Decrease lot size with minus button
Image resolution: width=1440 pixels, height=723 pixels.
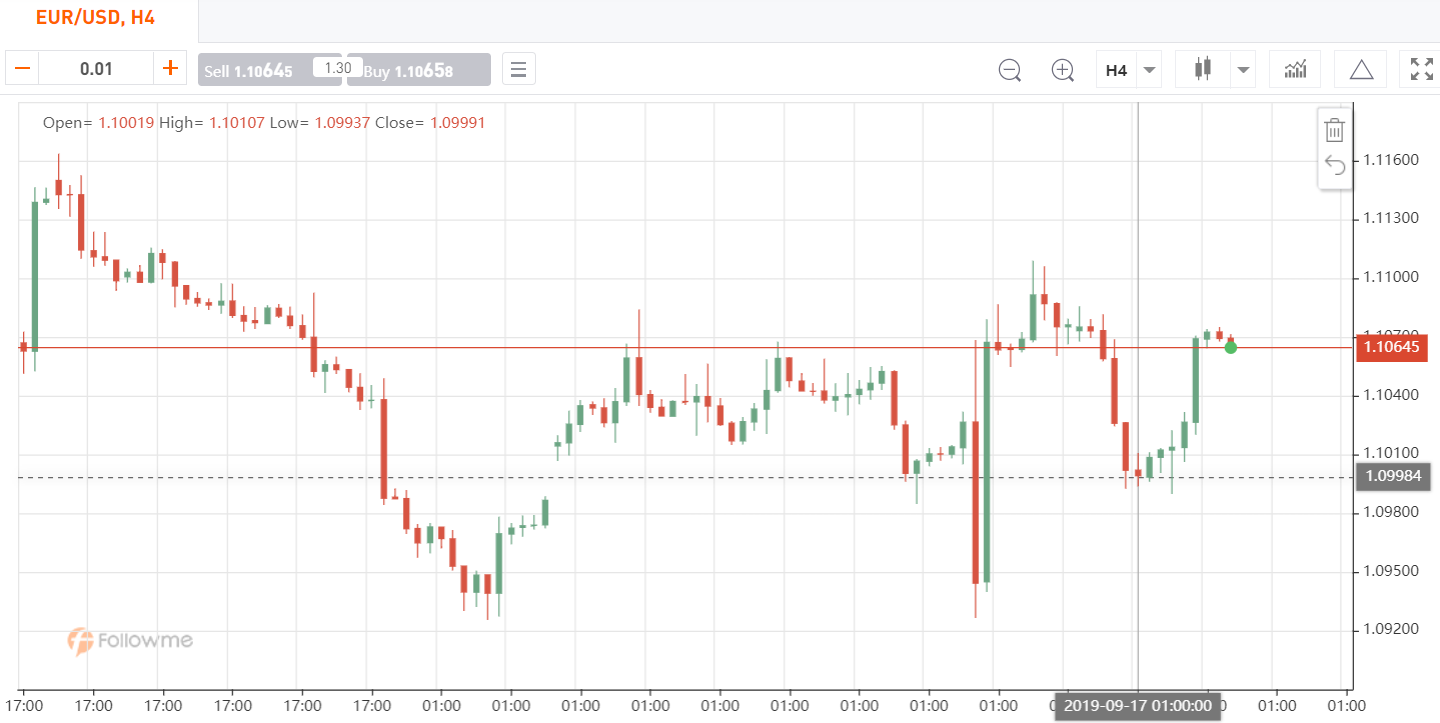(x=23, y=69)
